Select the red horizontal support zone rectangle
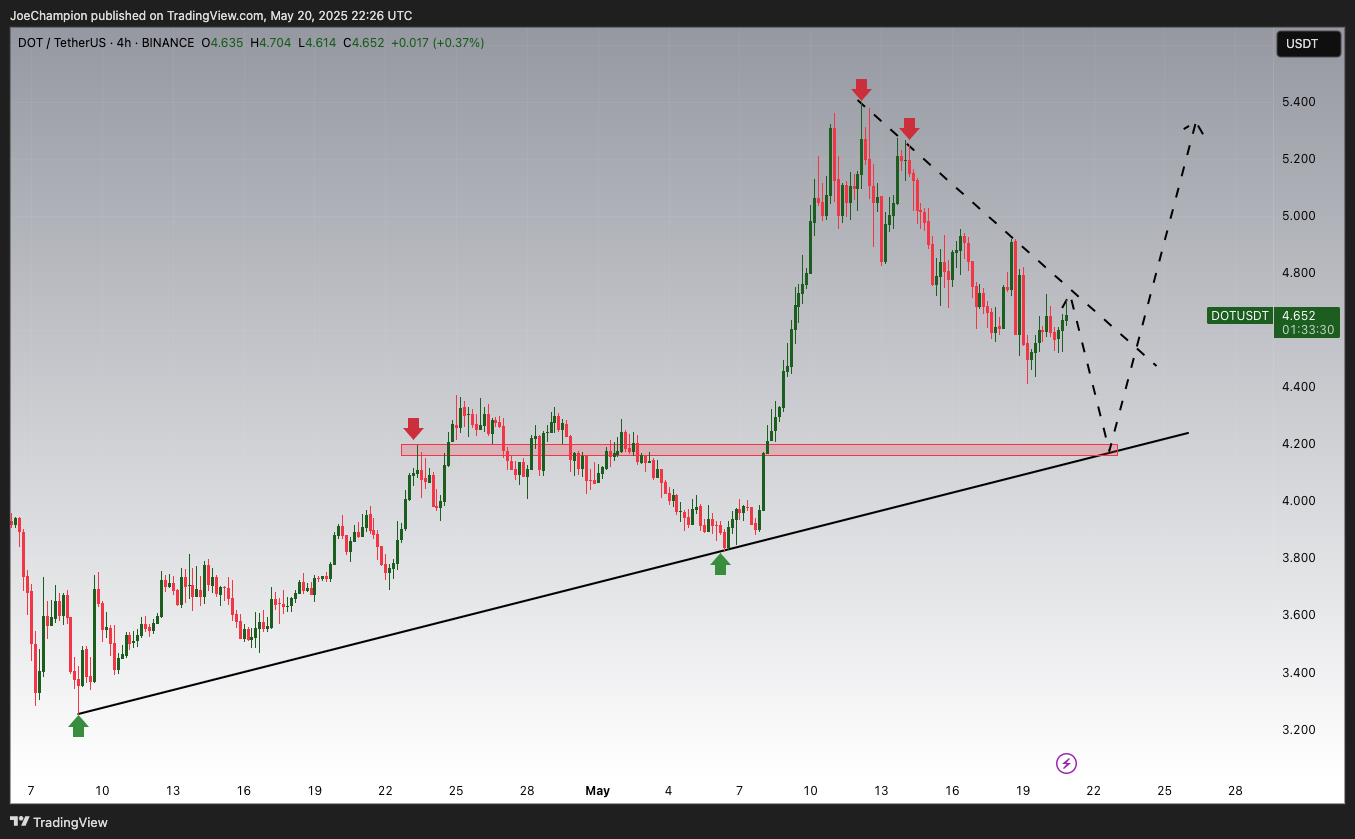 pos(759,450)
